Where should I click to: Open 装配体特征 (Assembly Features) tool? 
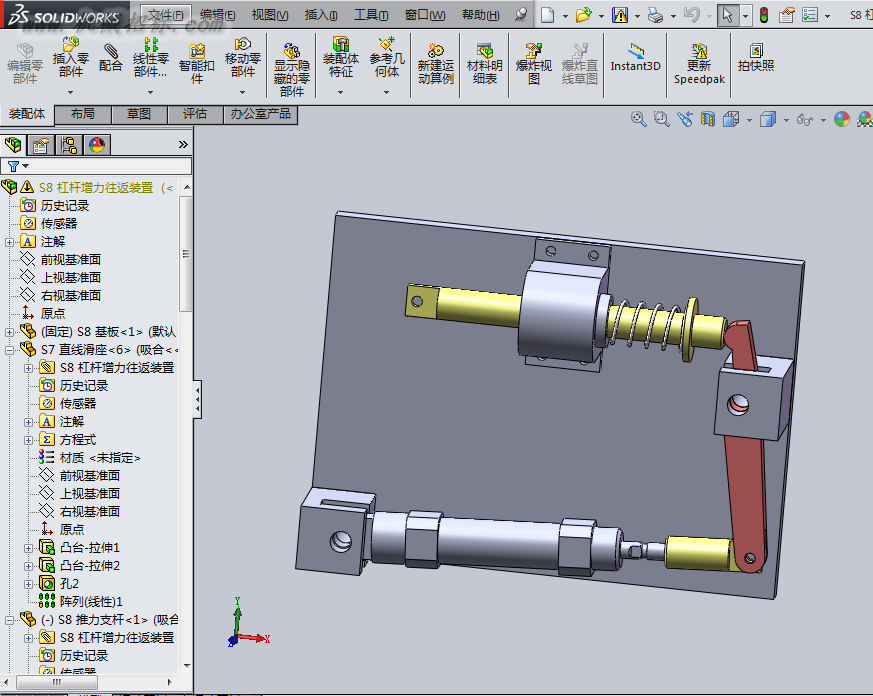(x=340, y=57)
